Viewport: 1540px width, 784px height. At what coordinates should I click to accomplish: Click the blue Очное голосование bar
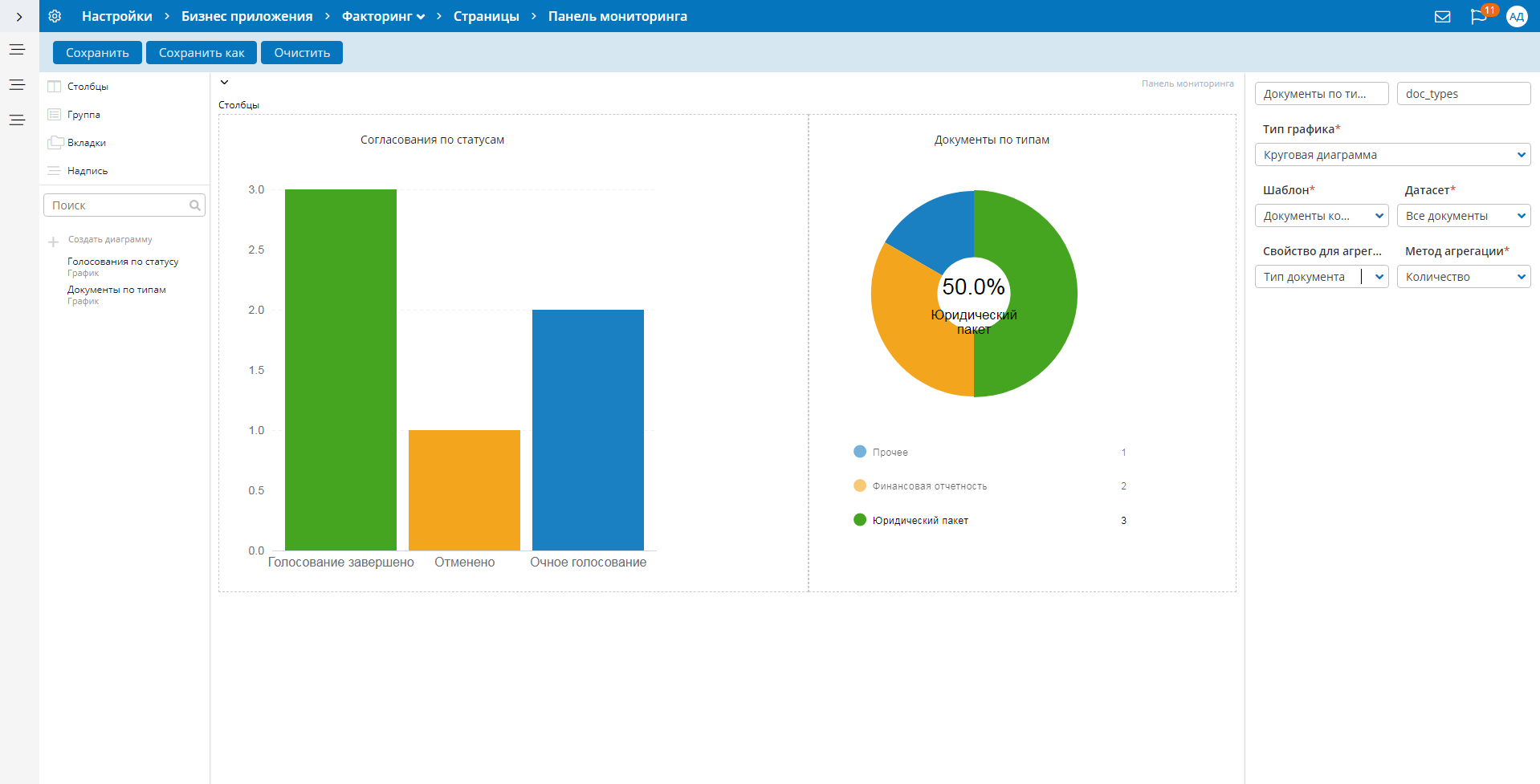[588, 430]
